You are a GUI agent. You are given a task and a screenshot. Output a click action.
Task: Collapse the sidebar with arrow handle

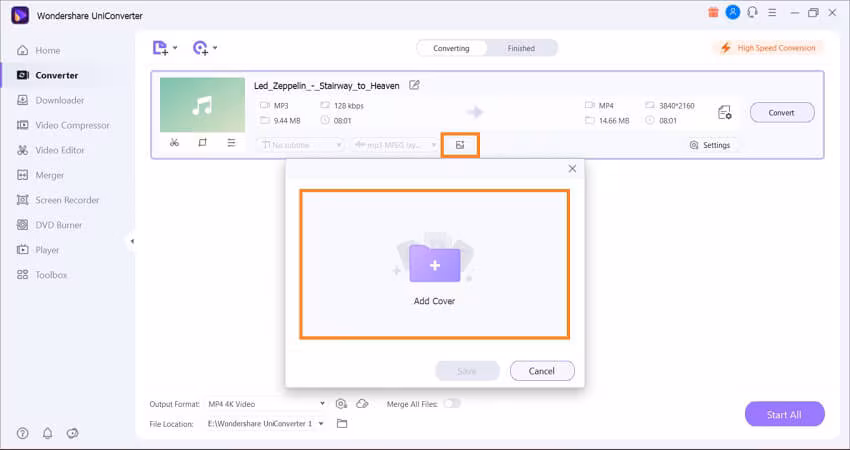click(x=132, y=241)
